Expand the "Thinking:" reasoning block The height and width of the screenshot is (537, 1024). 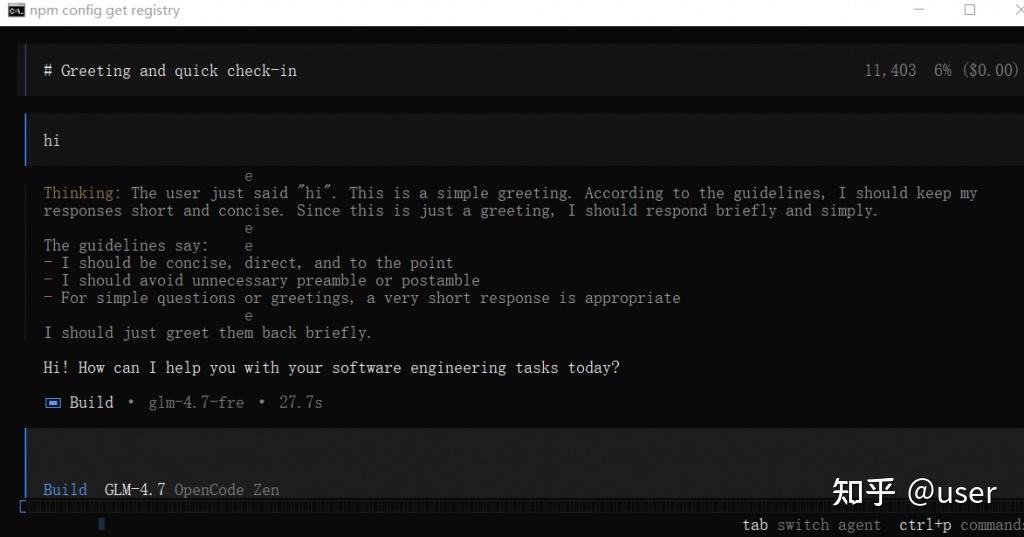[x=82, y=193]
